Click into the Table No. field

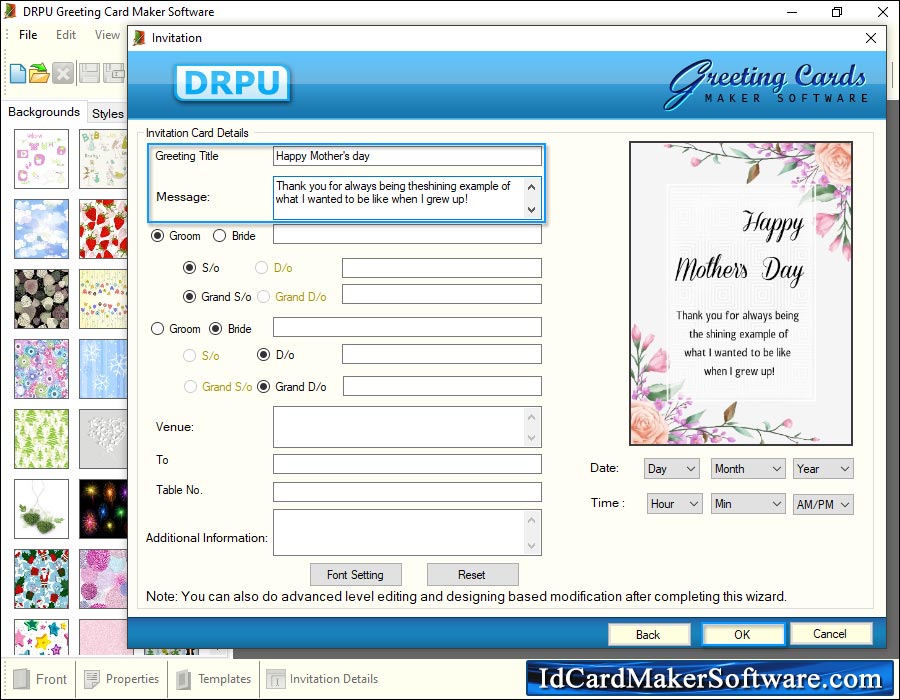pos(408,492)
